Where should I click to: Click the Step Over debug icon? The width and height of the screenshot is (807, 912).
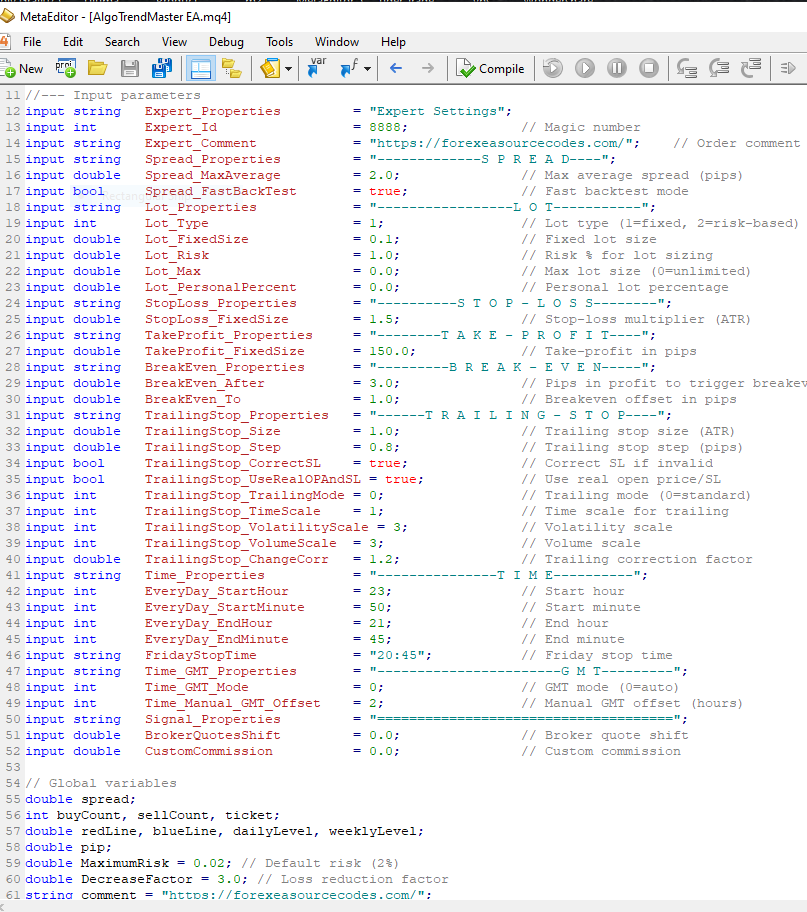tap(719, 69)
